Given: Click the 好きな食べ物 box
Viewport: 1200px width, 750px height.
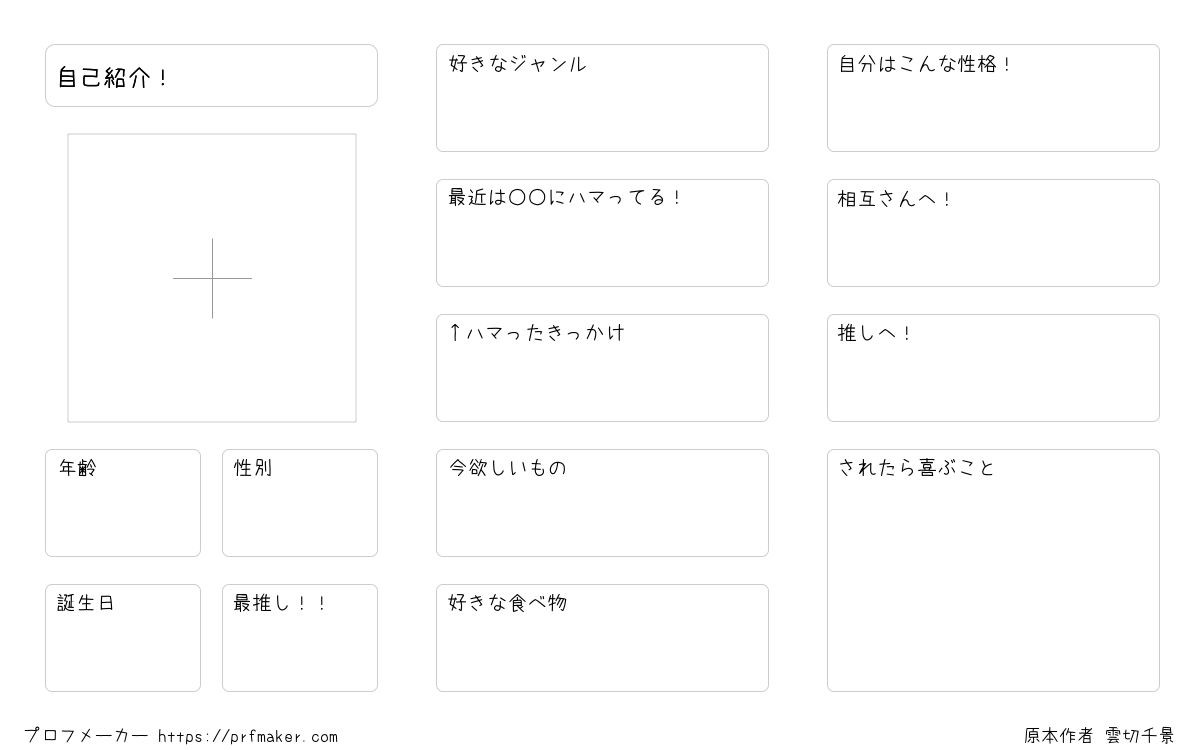Looking at the screenshot, I should (x=602, y=638).
